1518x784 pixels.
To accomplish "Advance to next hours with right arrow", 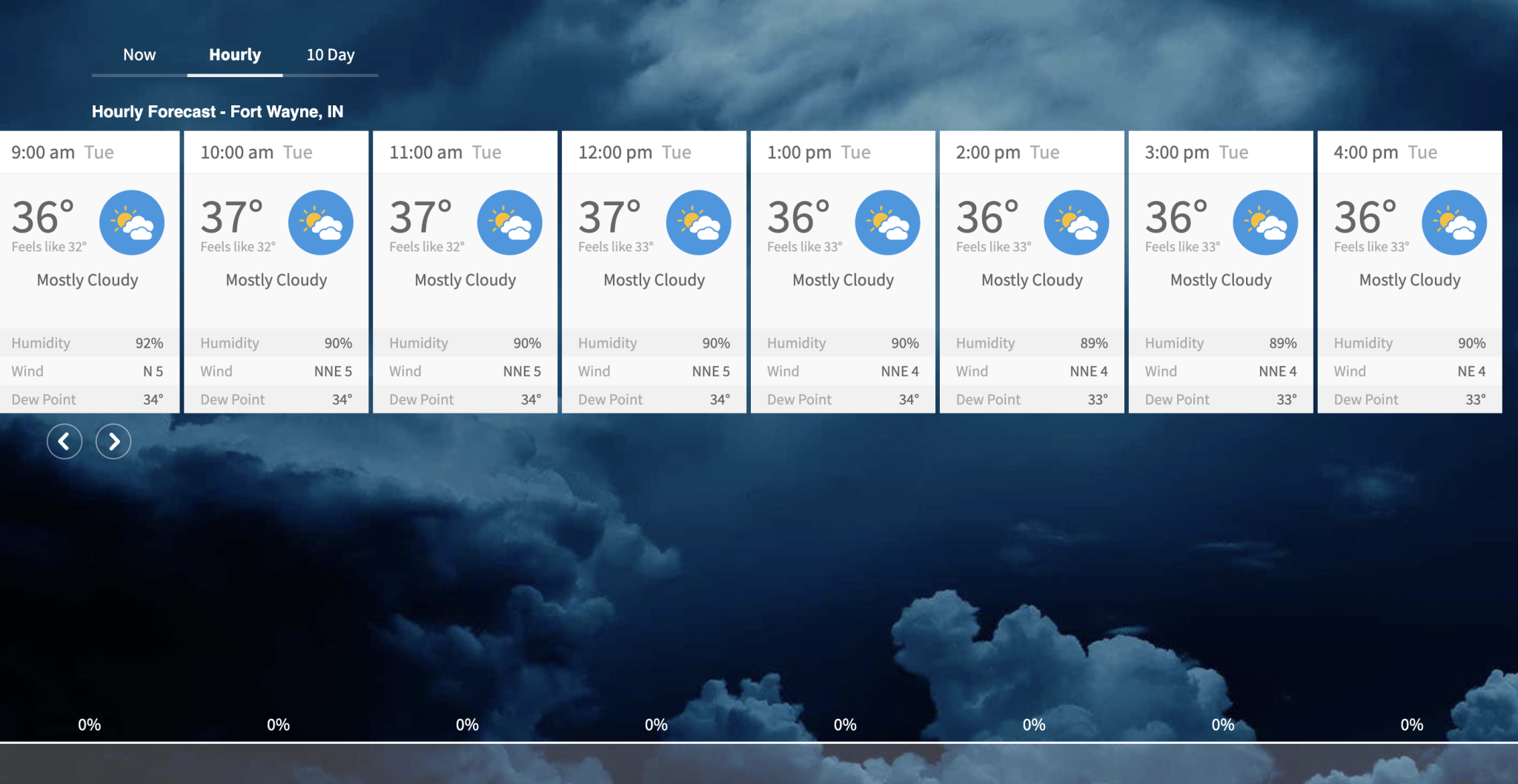I will (x=113, y=442).
